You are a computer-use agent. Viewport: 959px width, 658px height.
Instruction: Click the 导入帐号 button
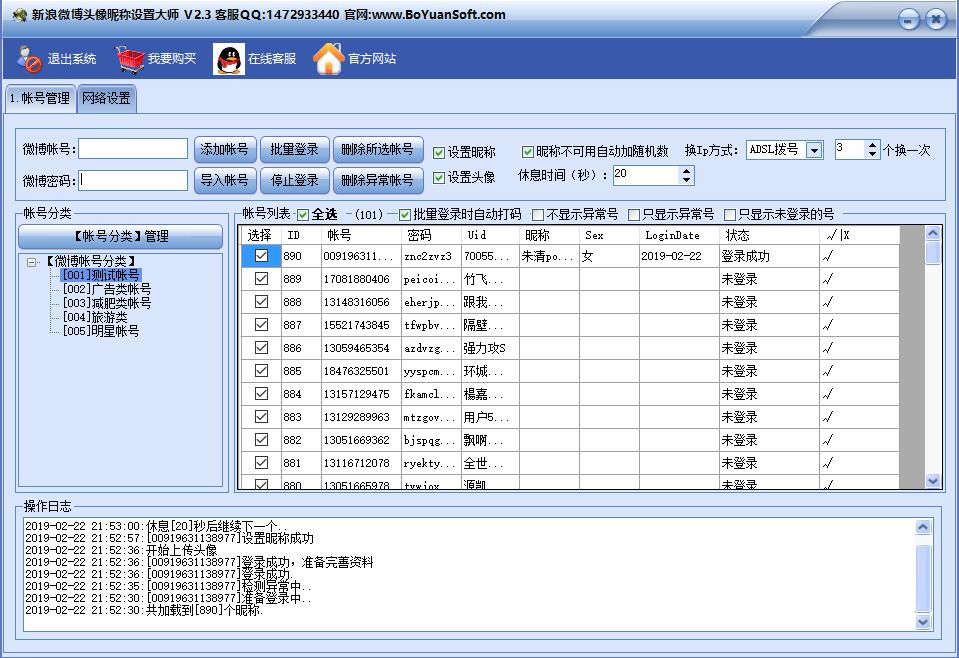224,180
